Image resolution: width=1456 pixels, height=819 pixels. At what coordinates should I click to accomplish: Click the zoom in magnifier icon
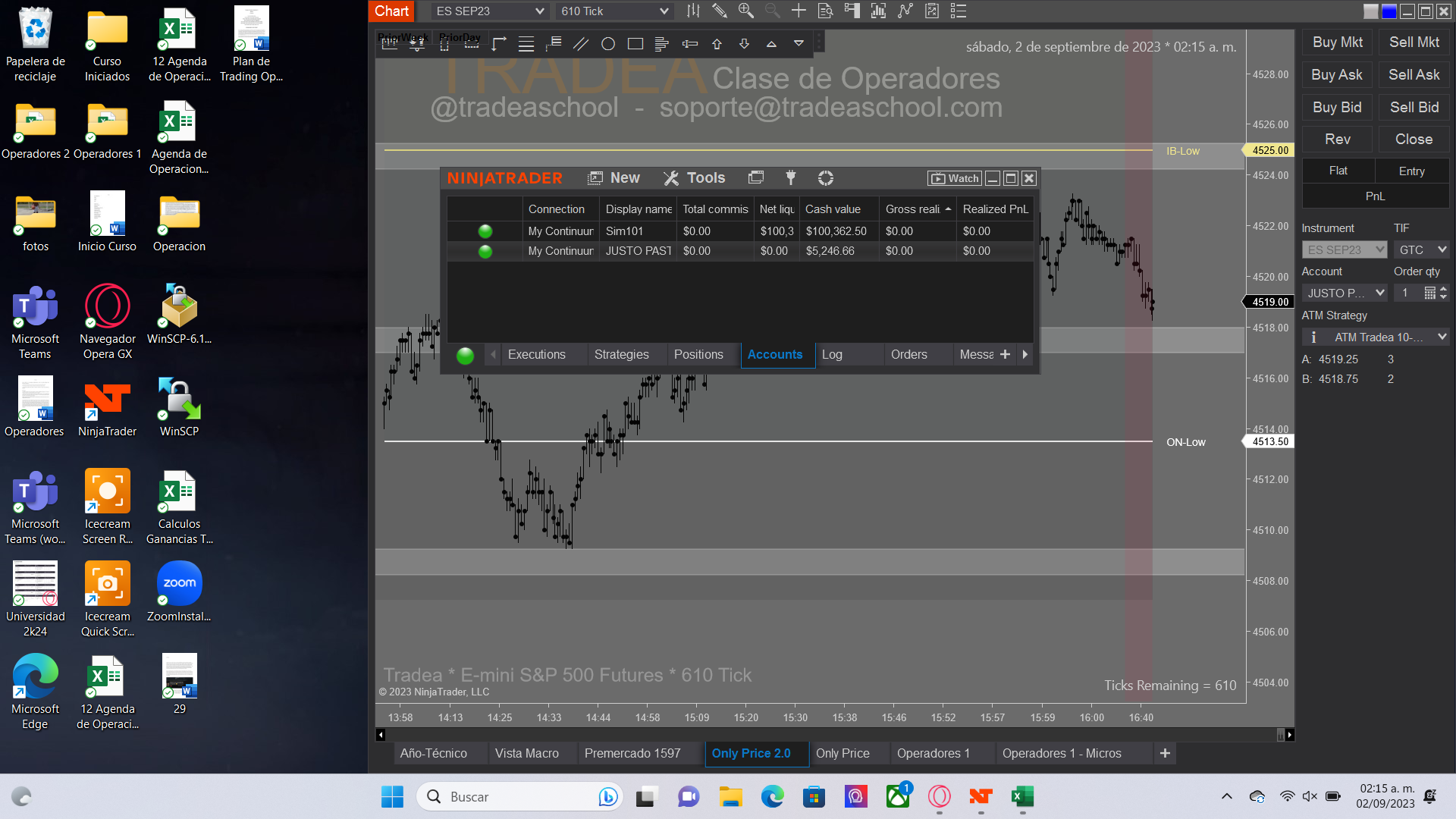tap(746, 11)
